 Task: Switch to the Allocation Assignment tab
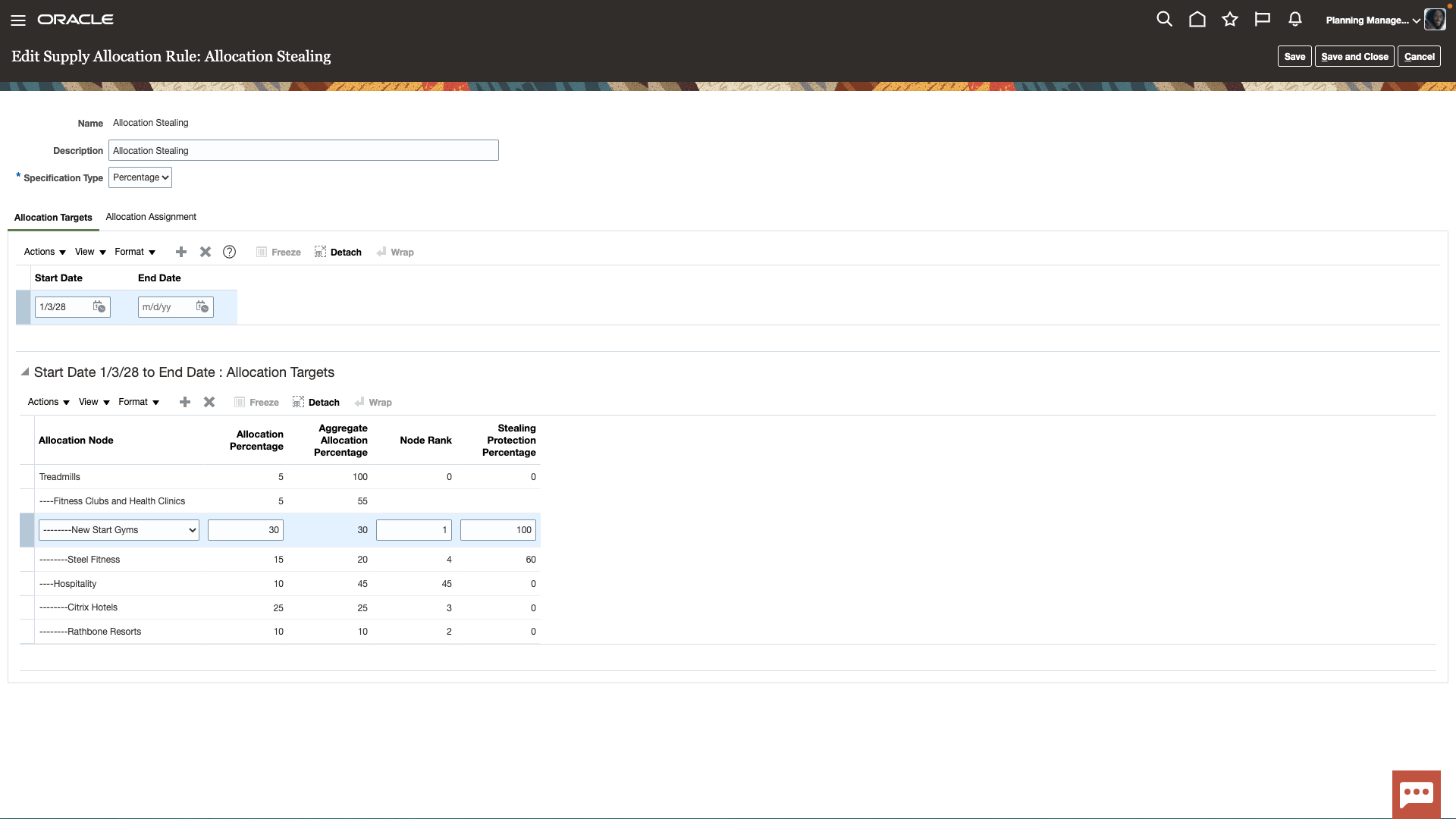pyautogui.click(x=151, y=217)
